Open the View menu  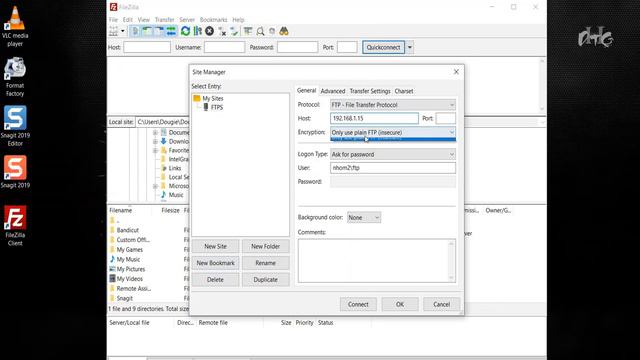[144, 20]
